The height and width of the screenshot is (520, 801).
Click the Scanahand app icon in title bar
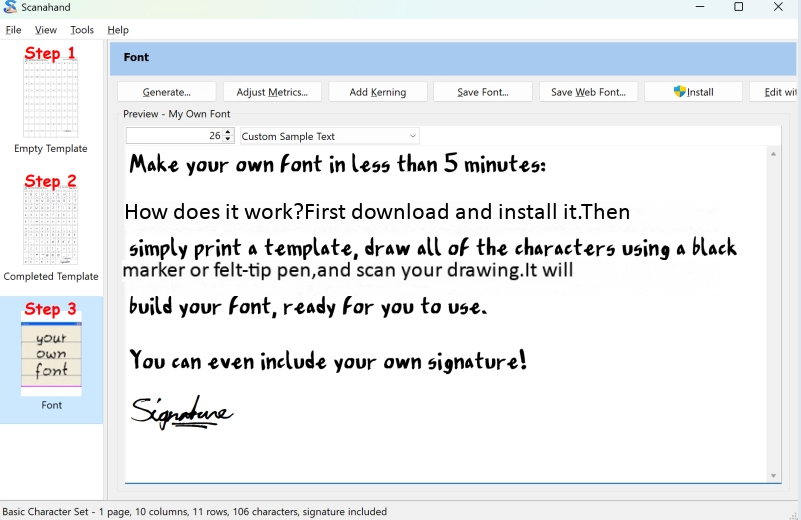(x=10, y=8)
